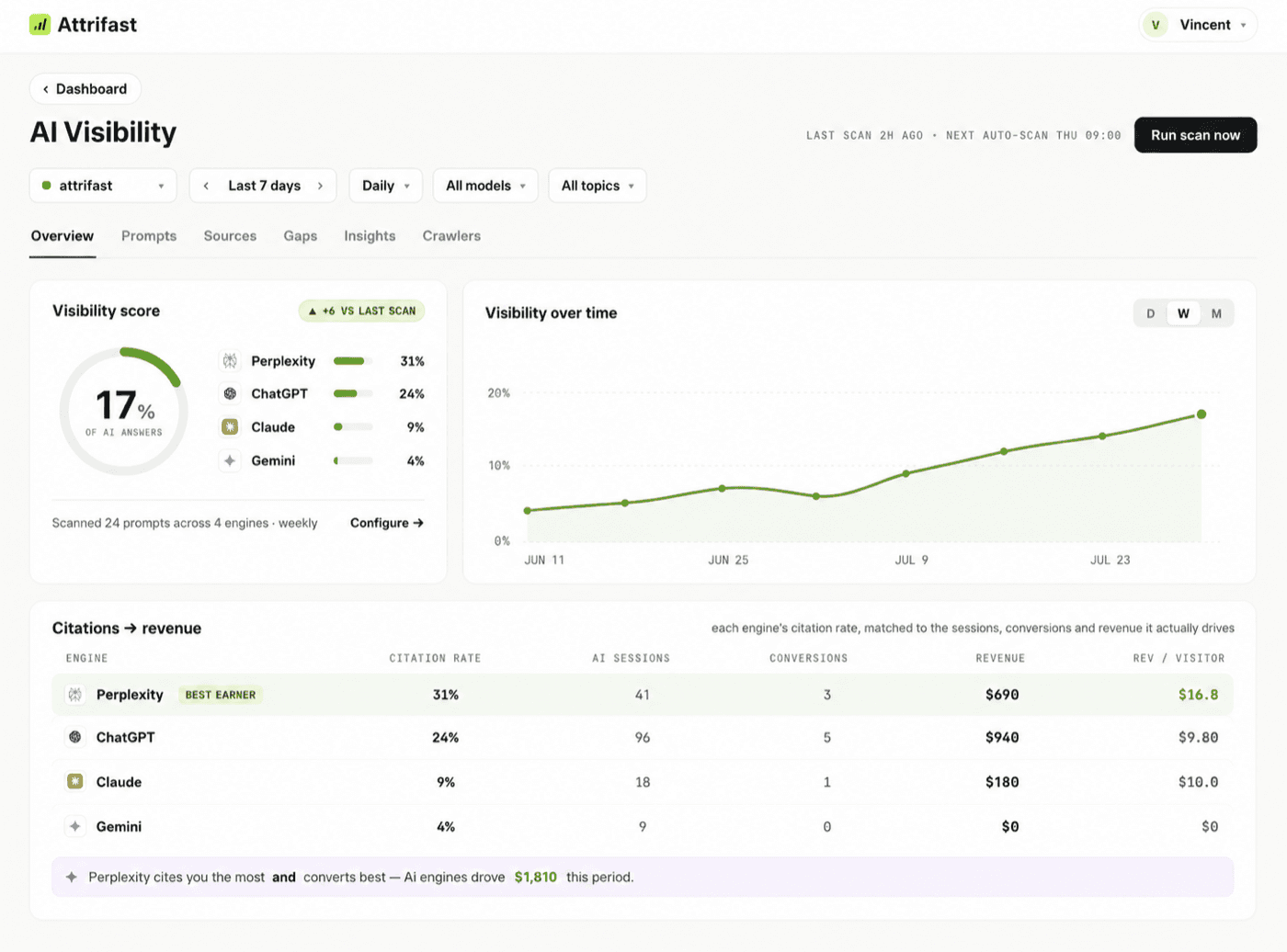Click the Gemini 4% progress bar

(353, 460)
